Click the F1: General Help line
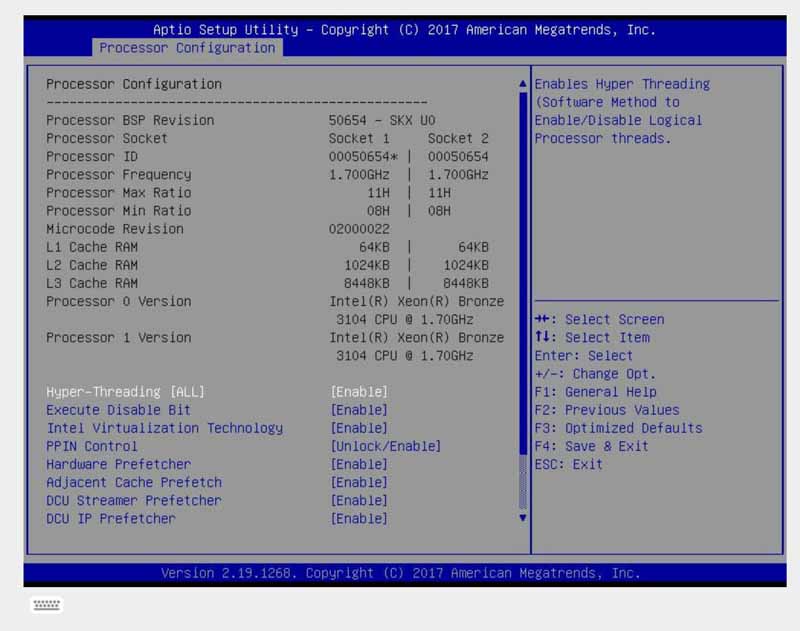 point(595,392)
